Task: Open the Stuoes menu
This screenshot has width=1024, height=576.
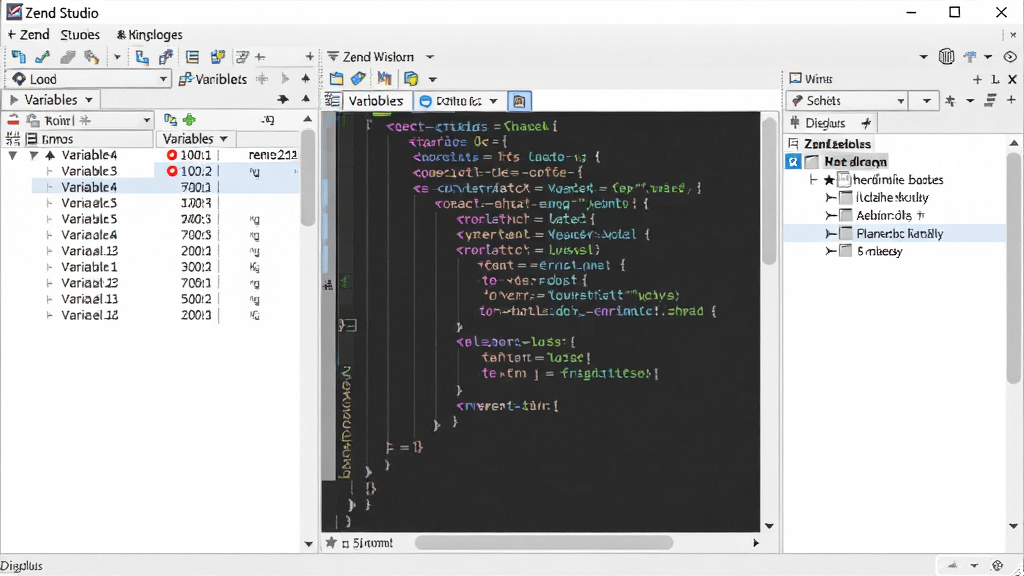Action: click(80, 35)
